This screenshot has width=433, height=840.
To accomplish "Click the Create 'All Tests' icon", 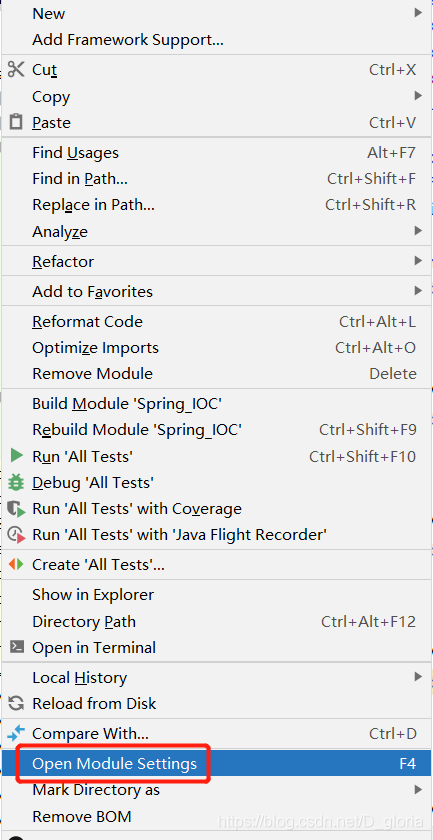I will tap(16, 564).
